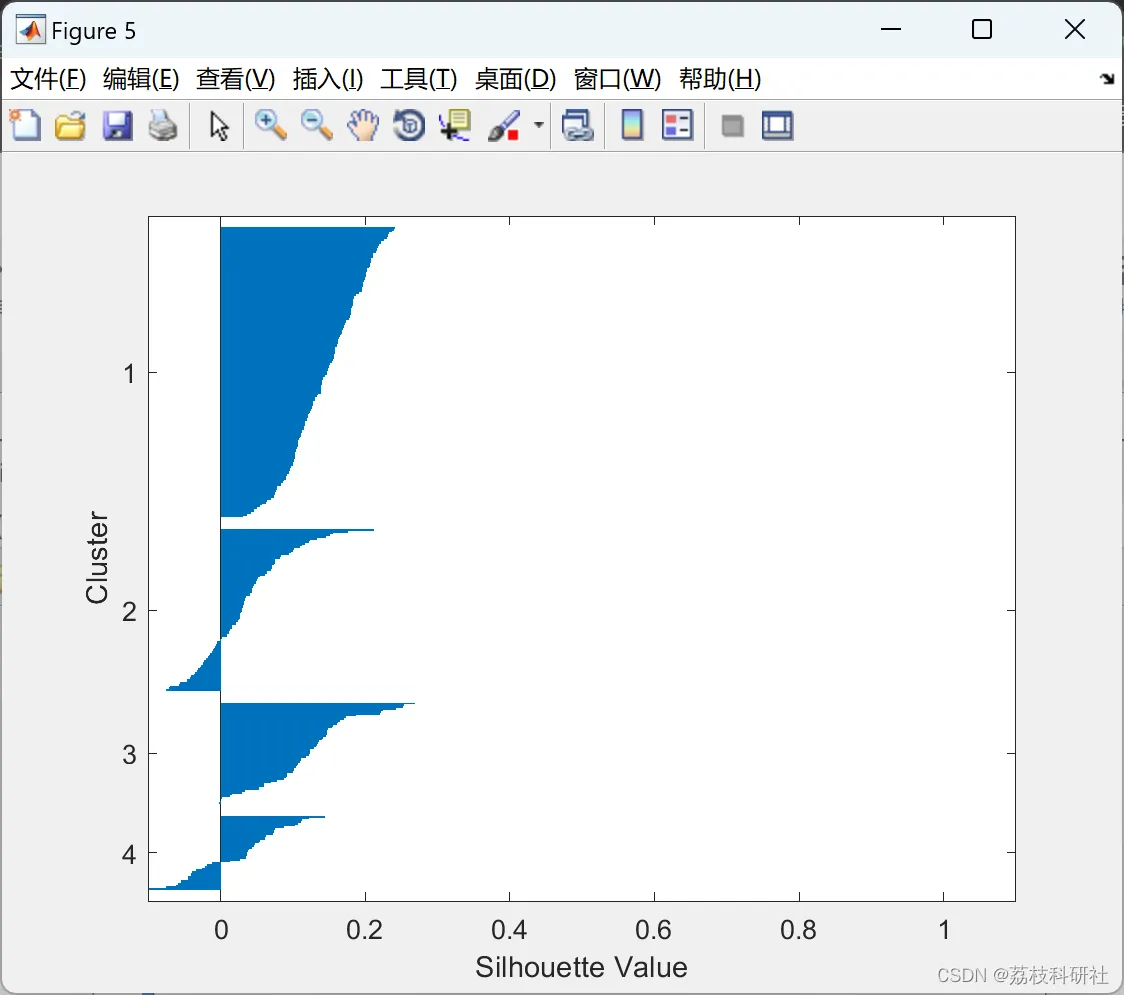Click the y-axis tick label 2
The image size is (1124, 995).
point(129,611)
